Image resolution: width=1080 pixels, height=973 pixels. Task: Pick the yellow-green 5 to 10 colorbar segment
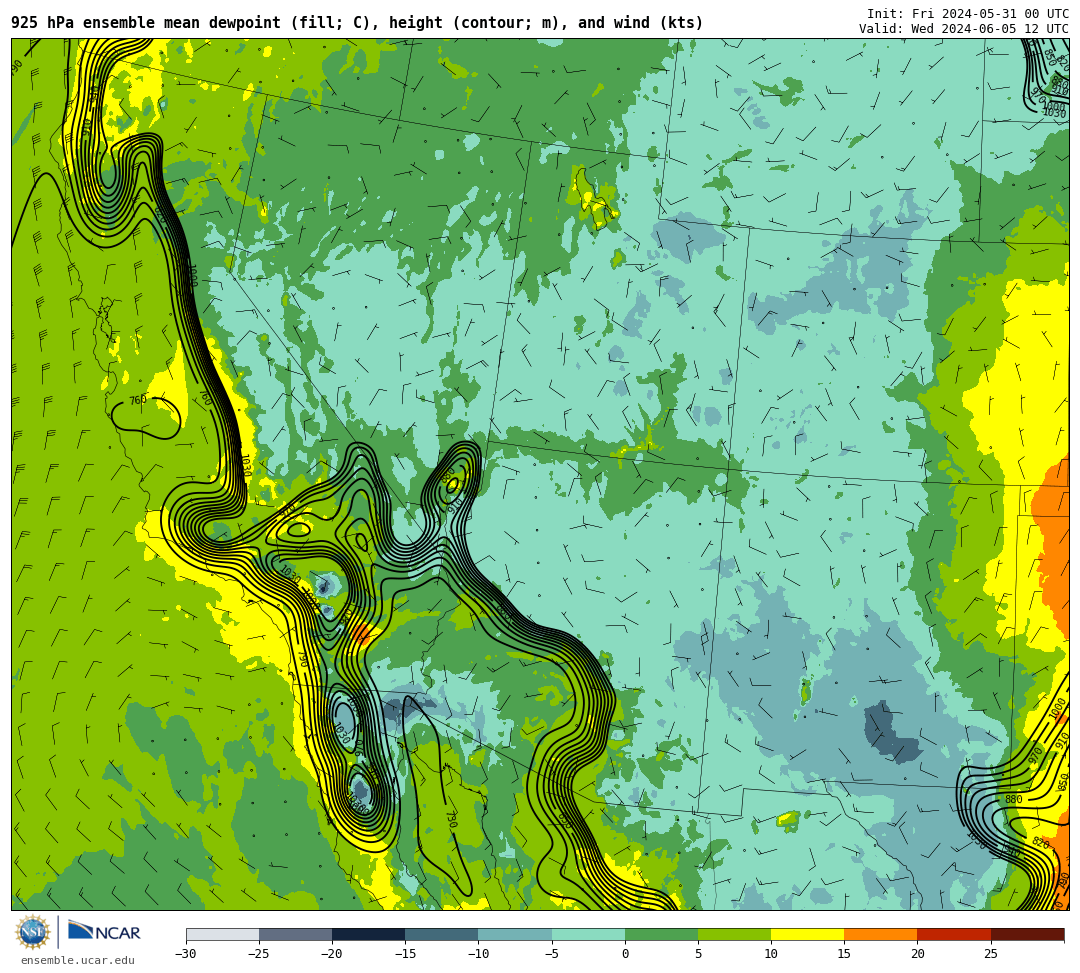click(734, 934)
